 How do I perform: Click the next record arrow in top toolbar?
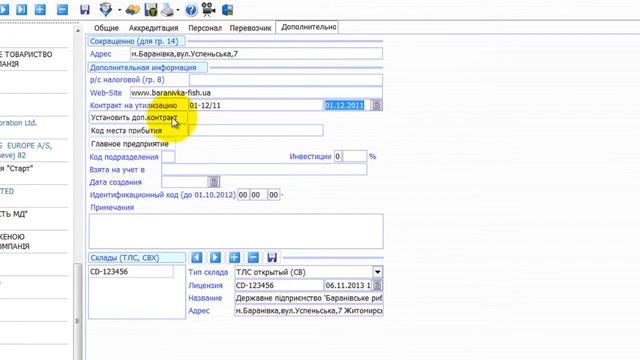coord(4,9)
